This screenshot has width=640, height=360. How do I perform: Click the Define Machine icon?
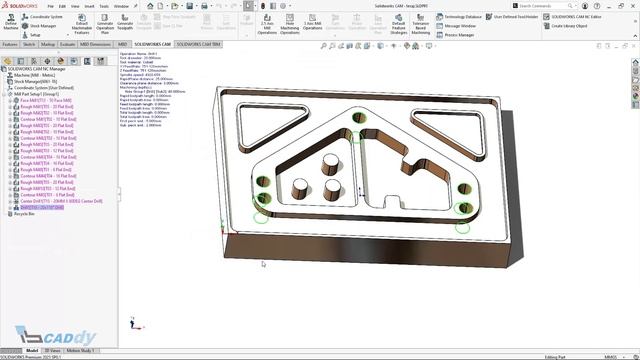11,21
